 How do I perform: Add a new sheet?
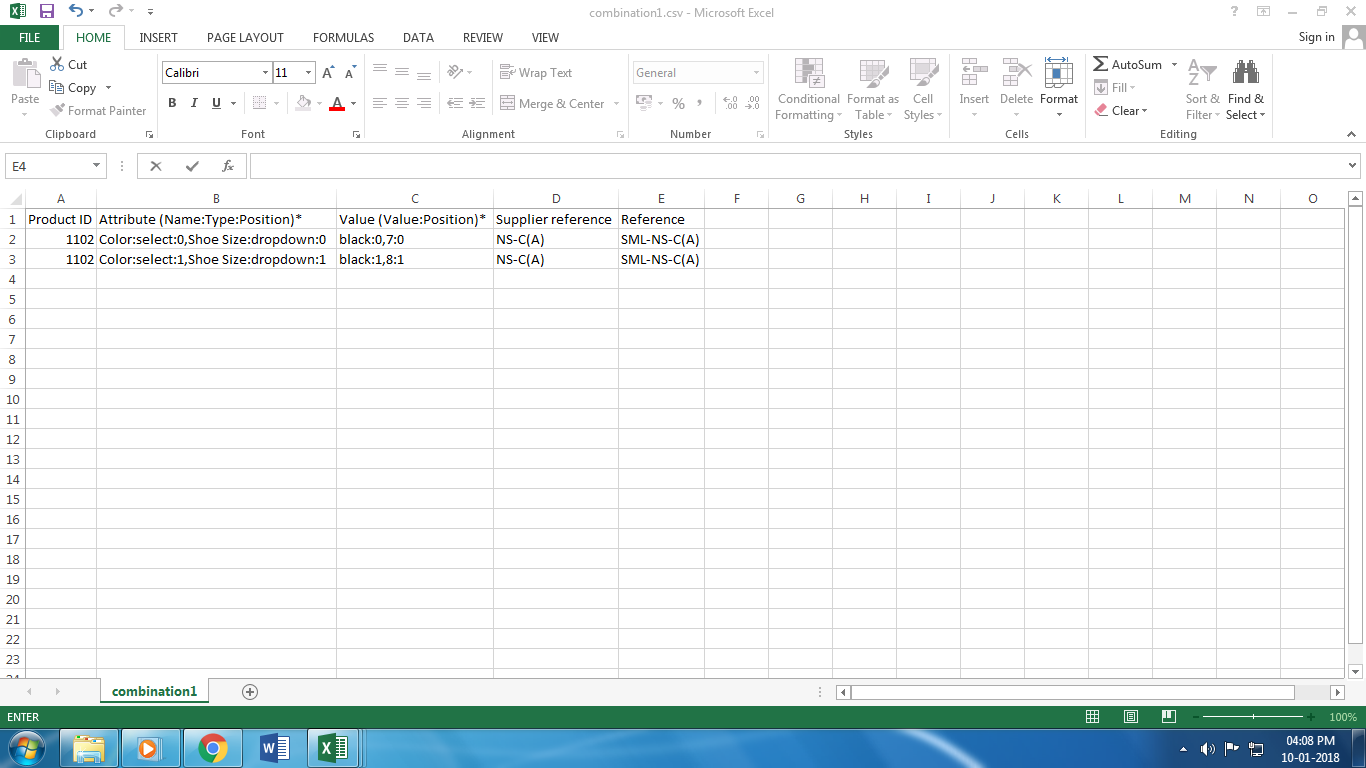[x=250, y=691]
